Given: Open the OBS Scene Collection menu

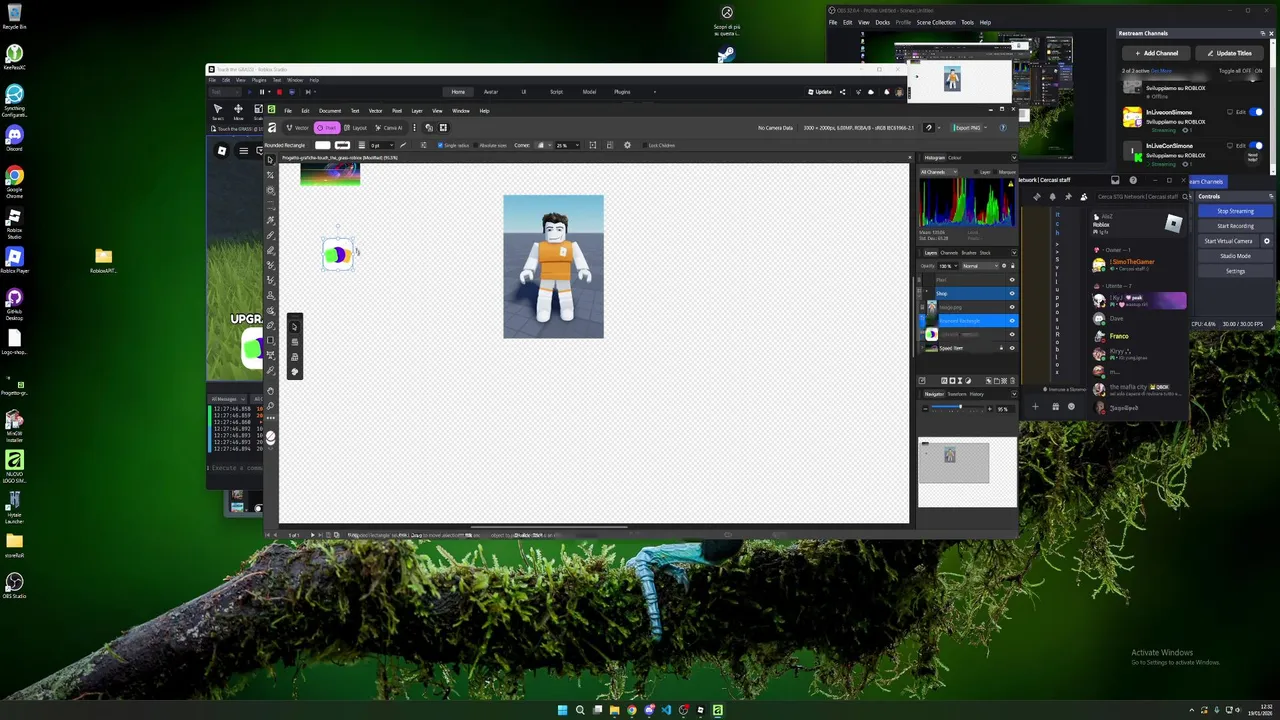Looking at the screenshot, I should 936,22.
